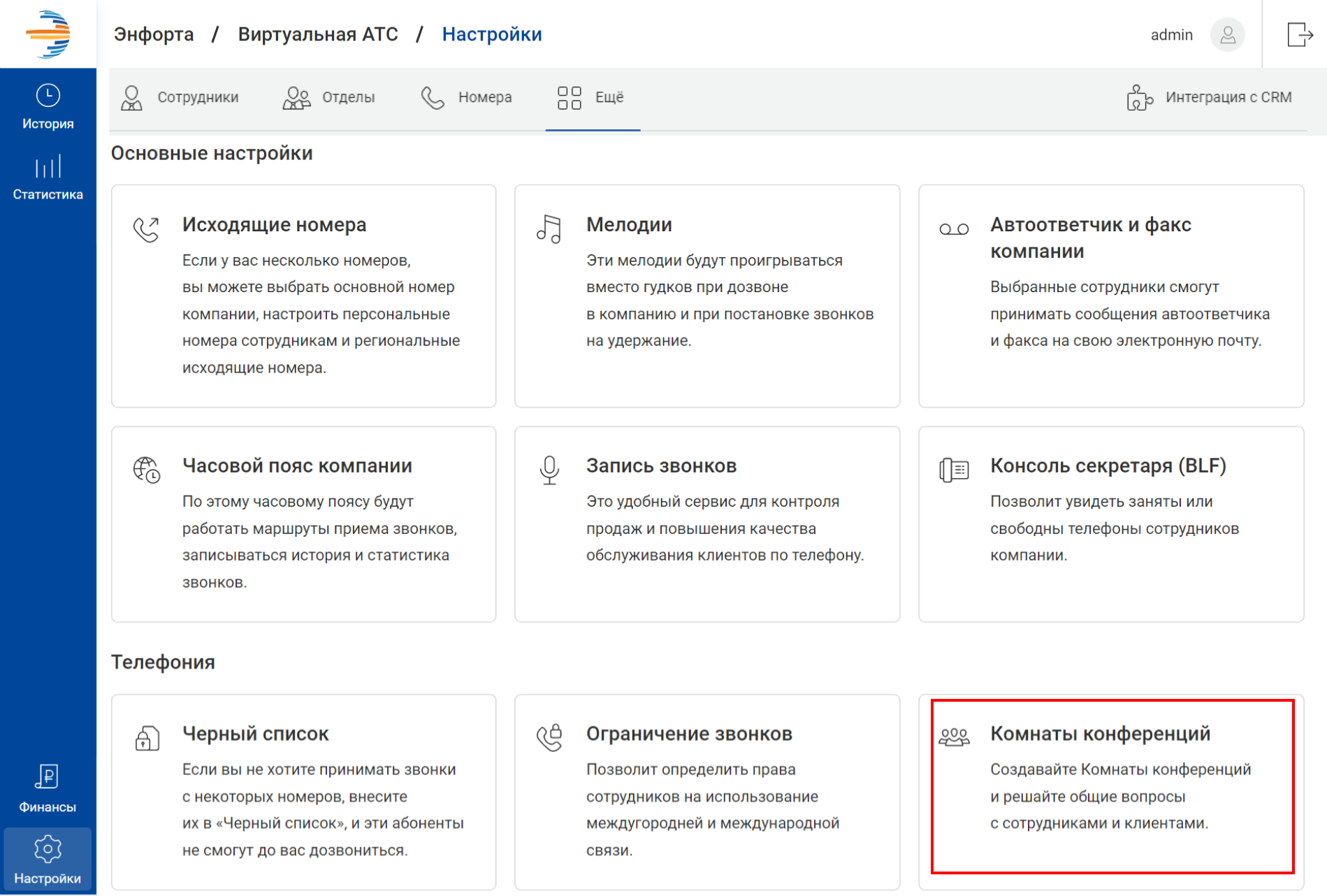Open Исходящие номера settings title
Viewport: 1327px width, 896px height.
[274, 224]
